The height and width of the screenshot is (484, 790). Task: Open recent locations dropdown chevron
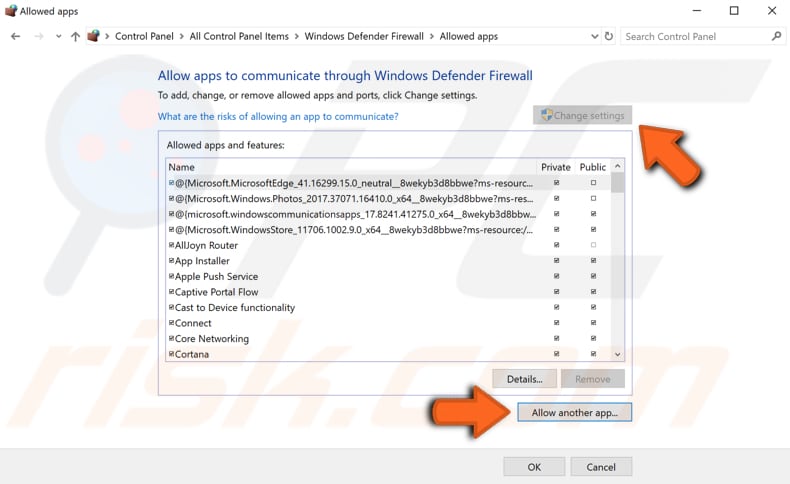pyautogui.click(x=58, y=36)
